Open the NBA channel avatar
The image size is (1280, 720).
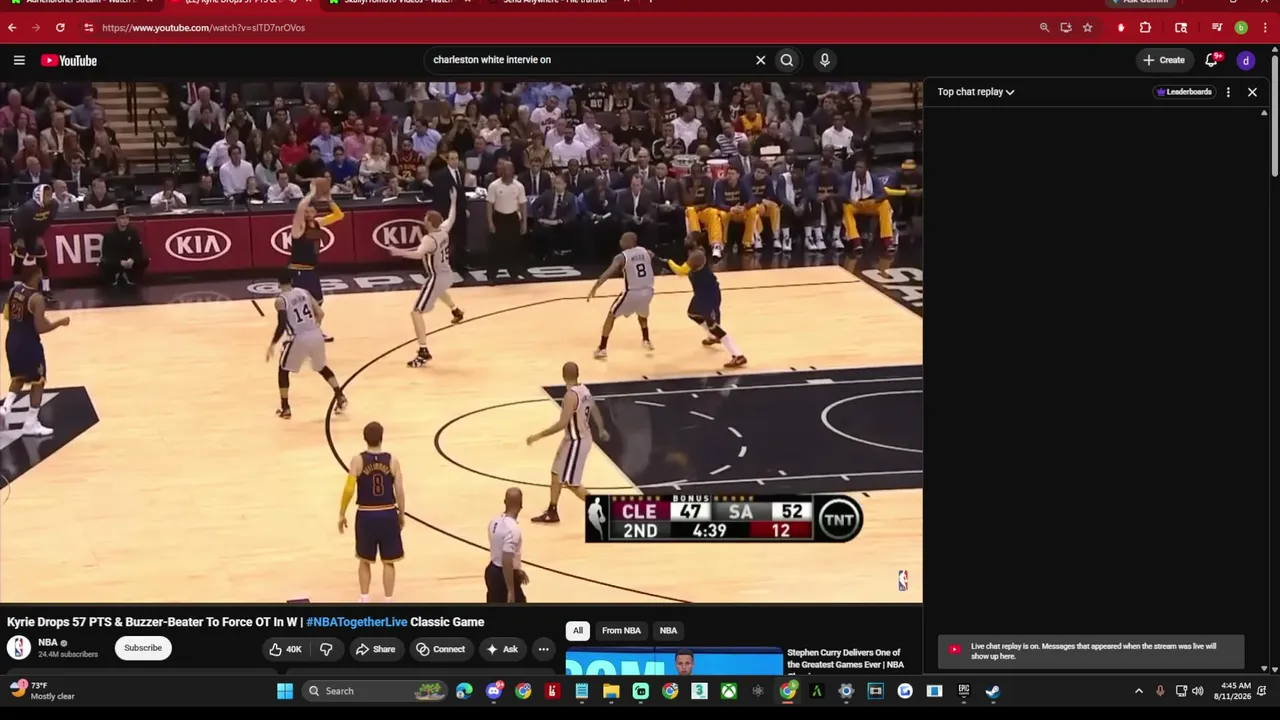[x=19, y=648]
